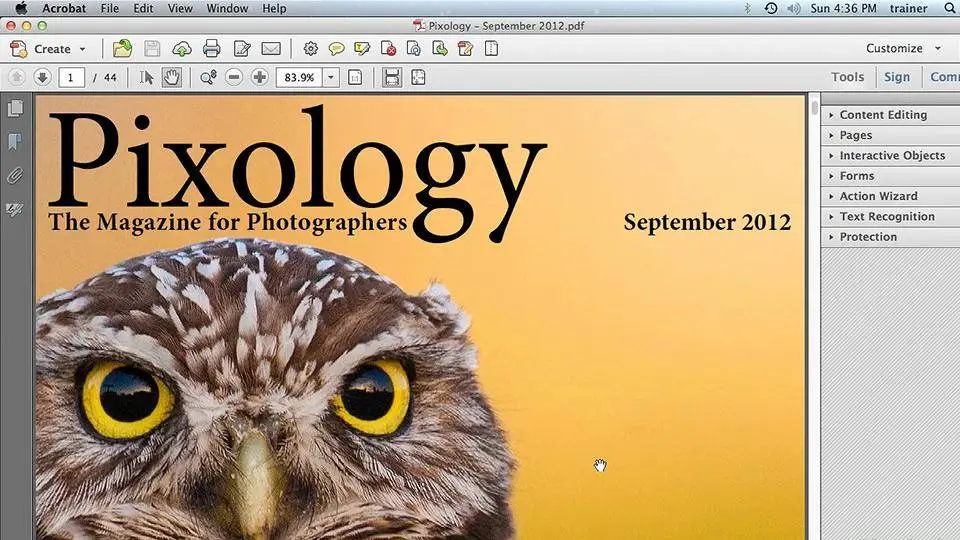The image size is (960, 540).
Task: Click the Open file folder icon
Action: point(122,48)
